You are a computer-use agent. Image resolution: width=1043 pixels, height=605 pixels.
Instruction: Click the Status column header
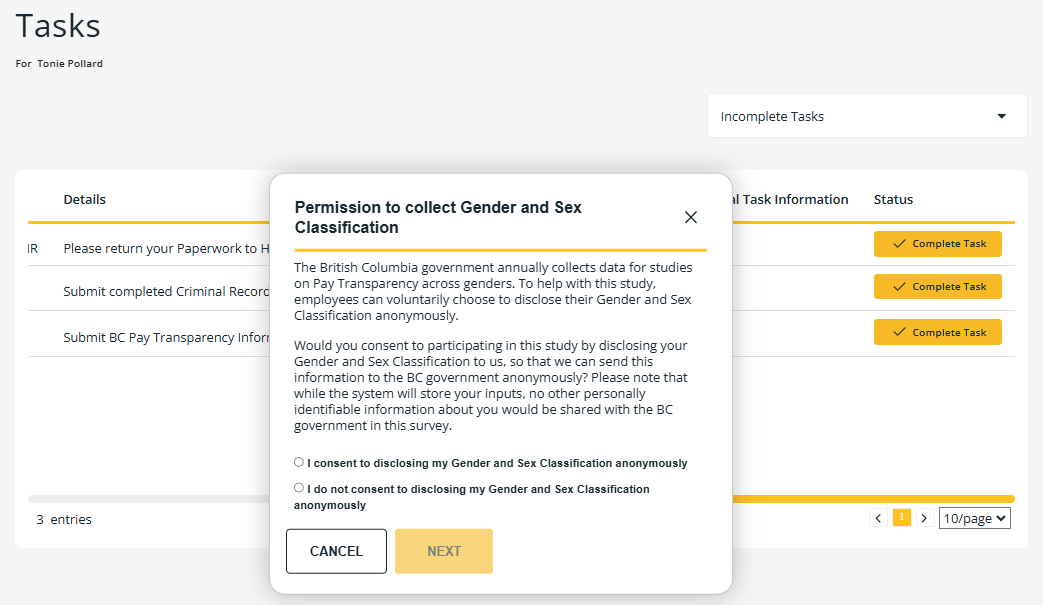click(x=893, y=199)
